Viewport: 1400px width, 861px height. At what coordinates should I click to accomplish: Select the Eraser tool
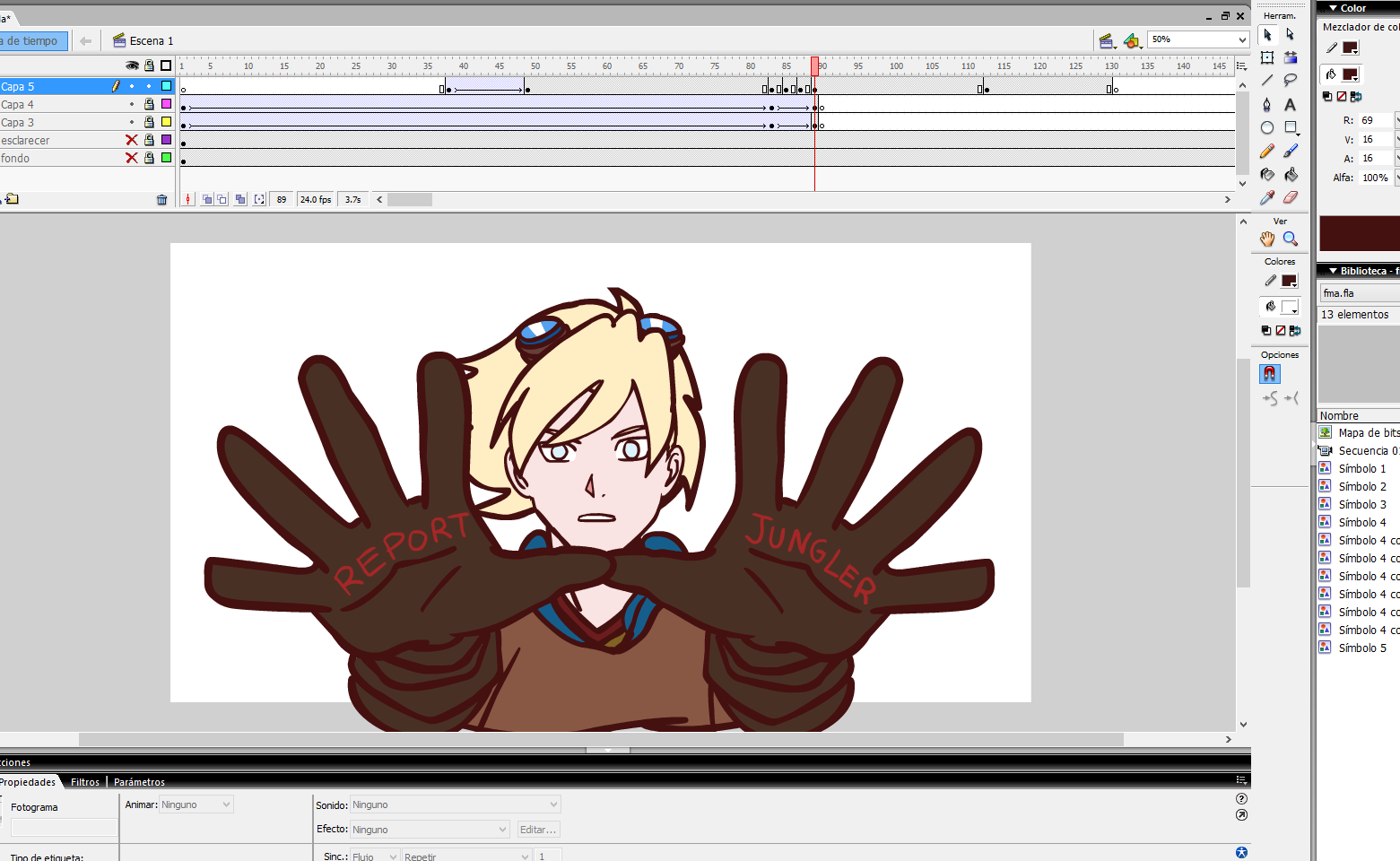[x=1291, y=197]
